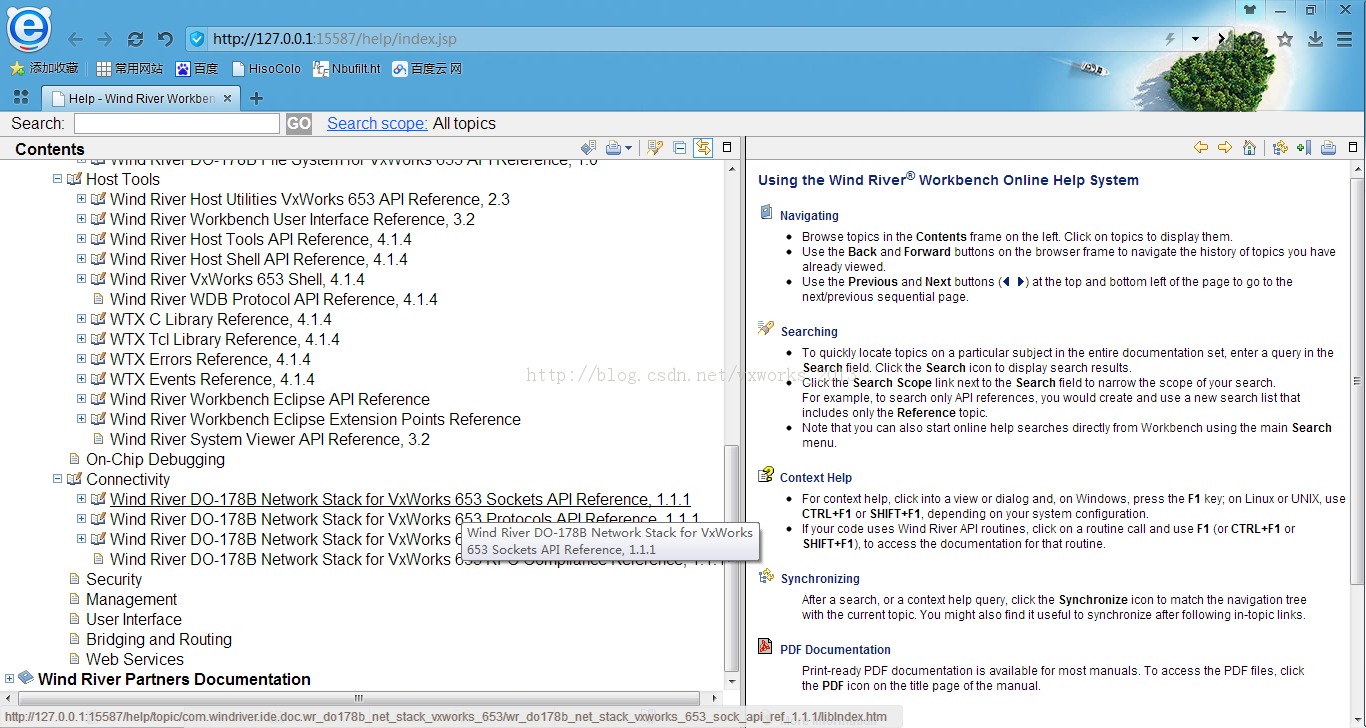Click the Contents tree horizontal scrollbar
Screen dimensions: 1366x728
click(x=360, y=698)
